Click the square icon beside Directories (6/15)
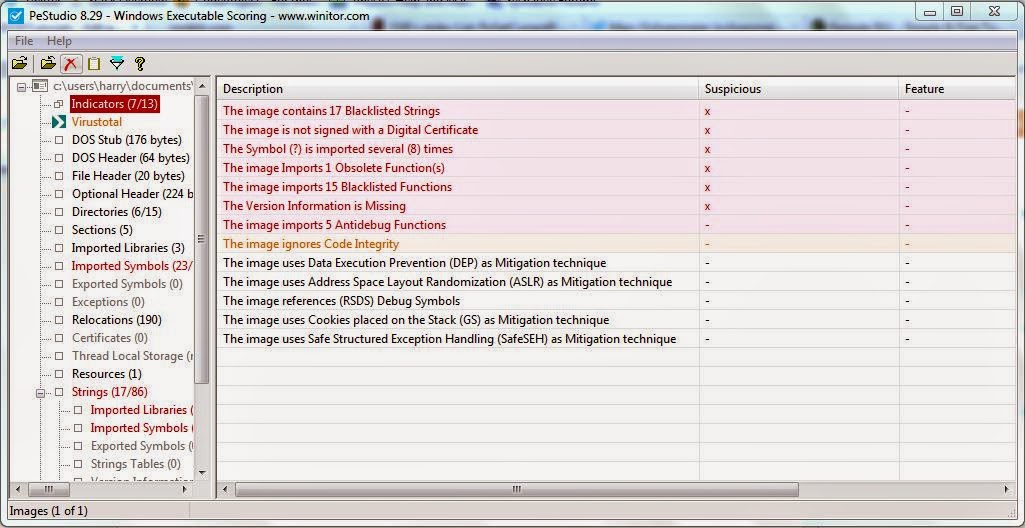1025x528 pixels. pyautogui.click(x=59, y=212)
